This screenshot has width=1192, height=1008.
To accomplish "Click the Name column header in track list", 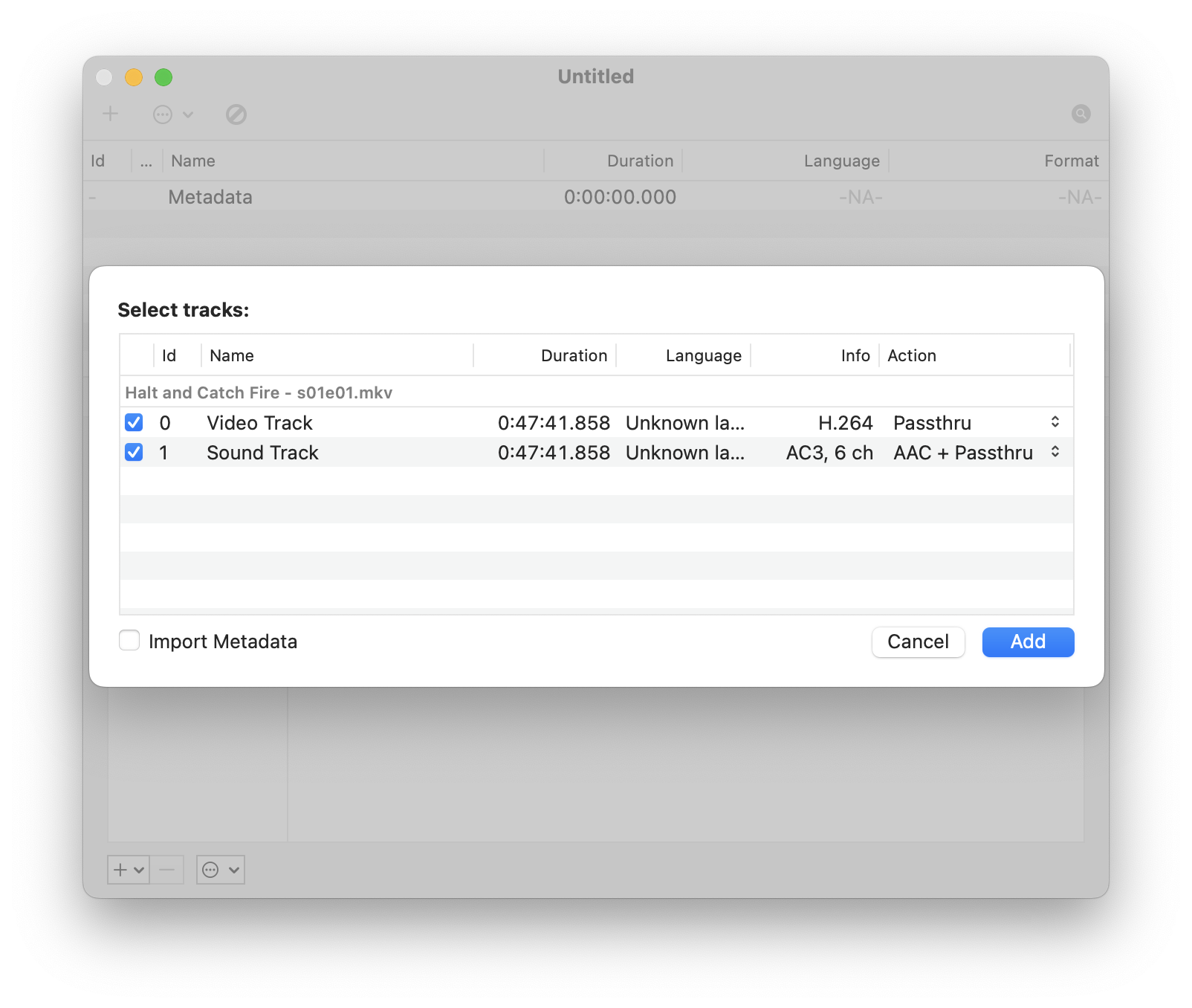I will tap(231, 355).
